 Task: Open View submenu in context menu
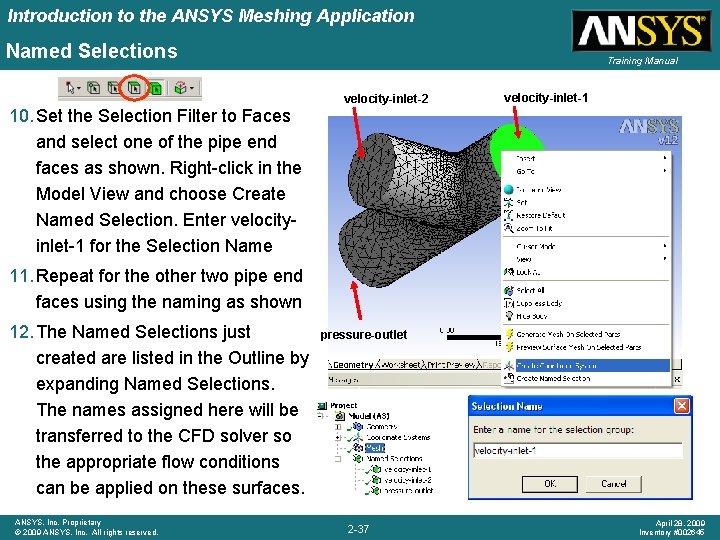point(586,259)
